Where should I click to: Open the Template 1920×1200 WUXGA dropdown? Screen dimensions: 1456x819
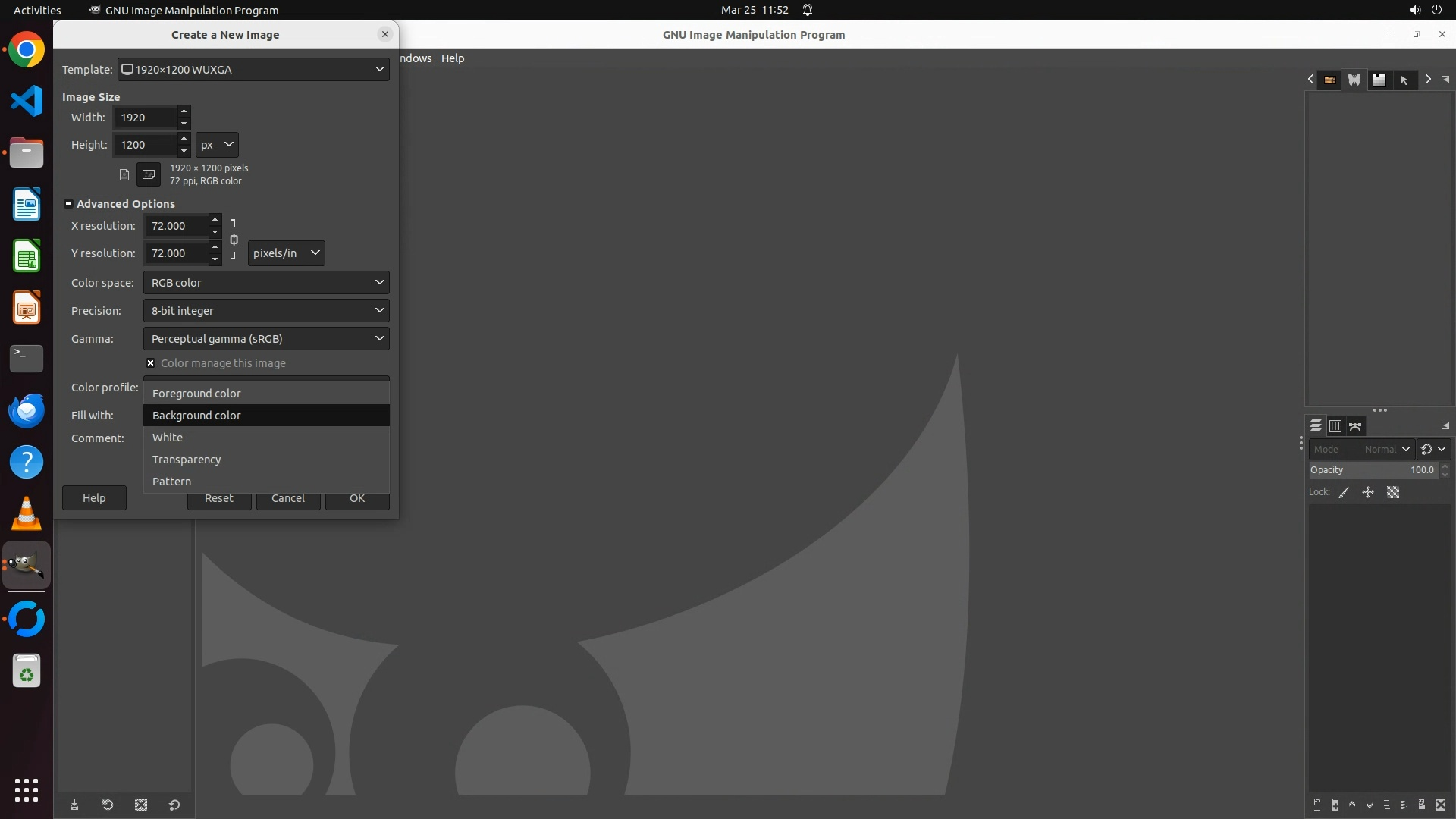(x=253, y=69)
